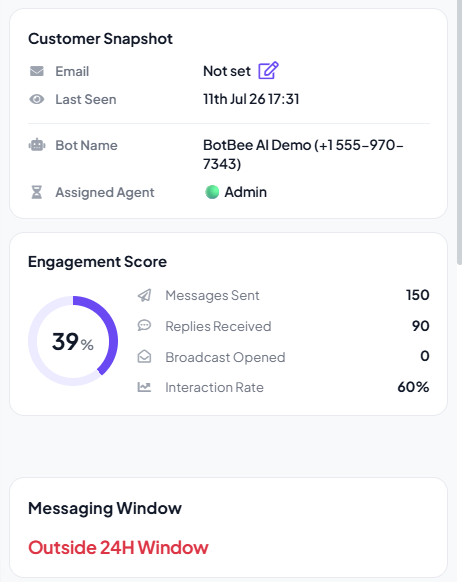Click the chart icon beside Interaction Rate
Screen dimensions: 462x582
(144, 387)
